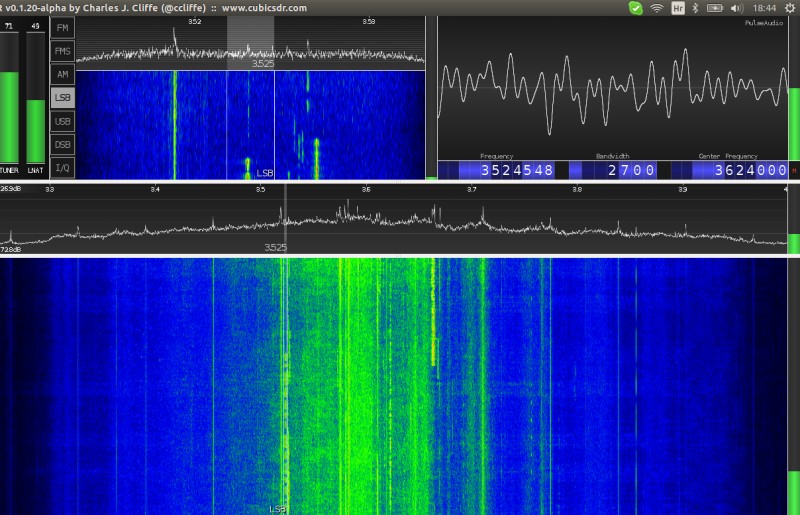Viewport: 800px width, 515px height.
Task: Switch demodulator to AM mode
Action: click(x=62, y=75)
